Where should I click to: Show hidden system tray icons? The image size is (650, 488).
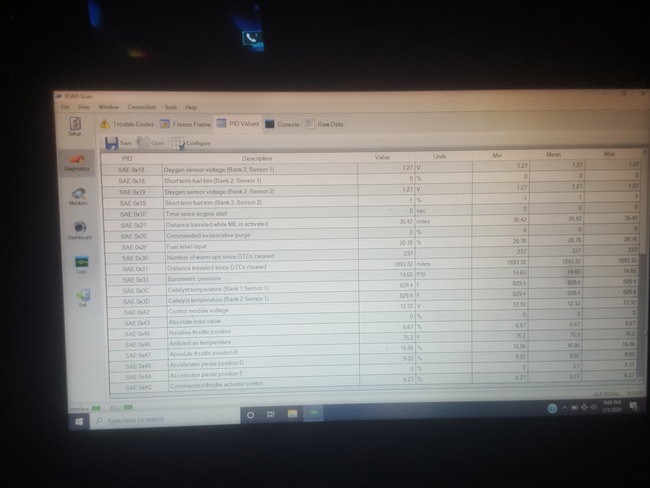[564, 408]
